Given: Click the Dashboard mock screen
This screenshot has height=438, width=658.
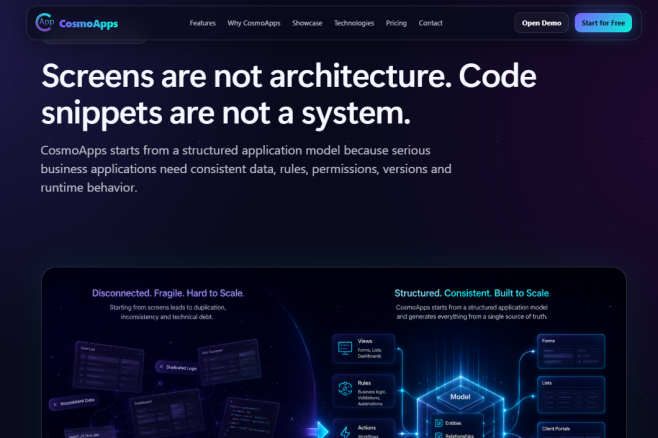Looking at the screenshot, I should 167,415.
